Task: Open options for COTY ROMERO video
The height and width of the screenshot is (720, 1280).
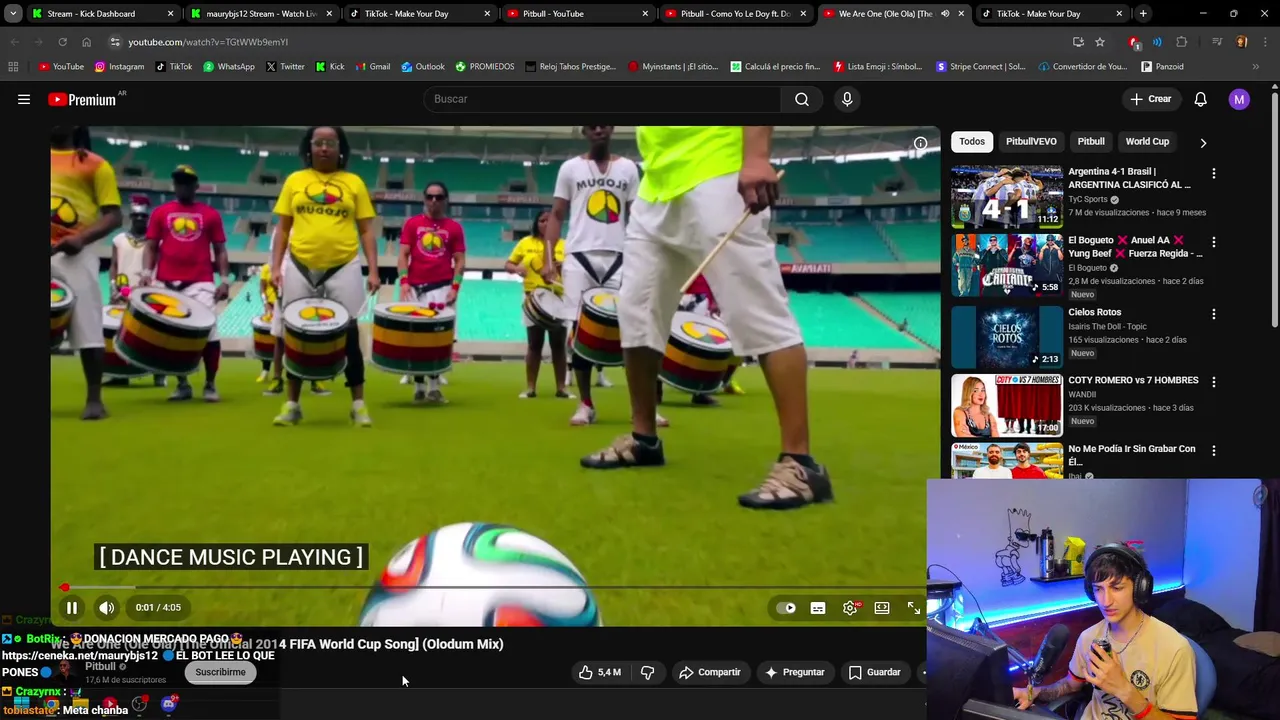Action: (1214, 382)
